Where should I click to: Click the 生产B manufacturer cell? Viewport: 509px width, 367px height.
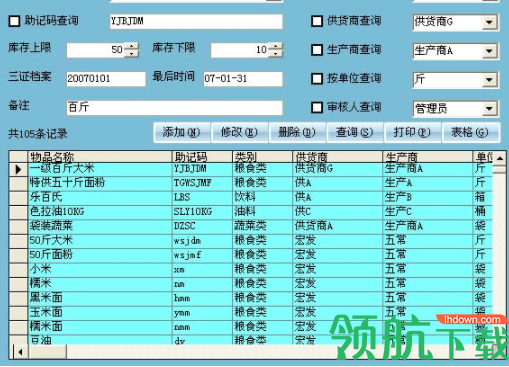428,198
